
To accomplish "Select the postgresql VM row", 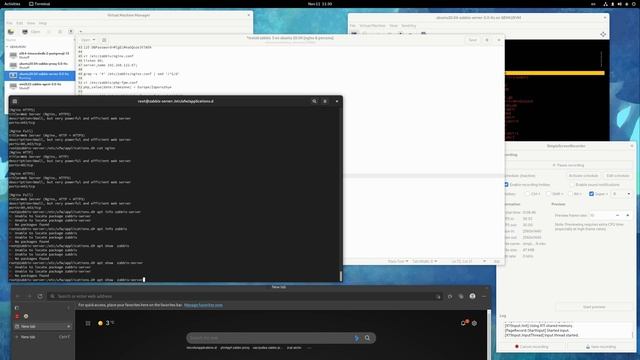I will point(40,55).
